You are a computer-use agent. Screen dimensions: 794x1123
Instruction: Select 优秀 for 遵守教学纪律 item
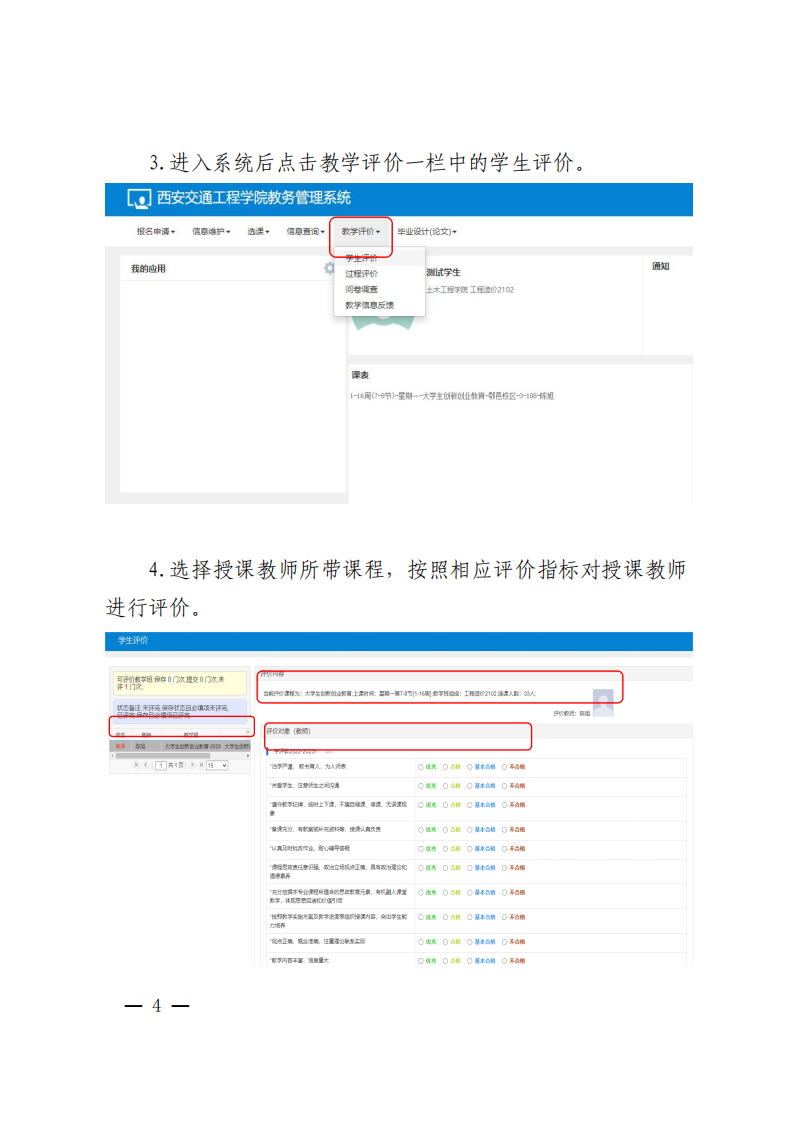(421, 805)
